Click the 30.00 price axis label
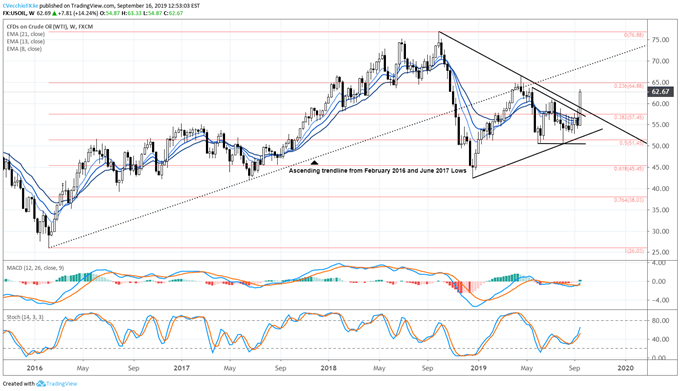The height and width of the screenshot is (391, 680). coord(660,231)
